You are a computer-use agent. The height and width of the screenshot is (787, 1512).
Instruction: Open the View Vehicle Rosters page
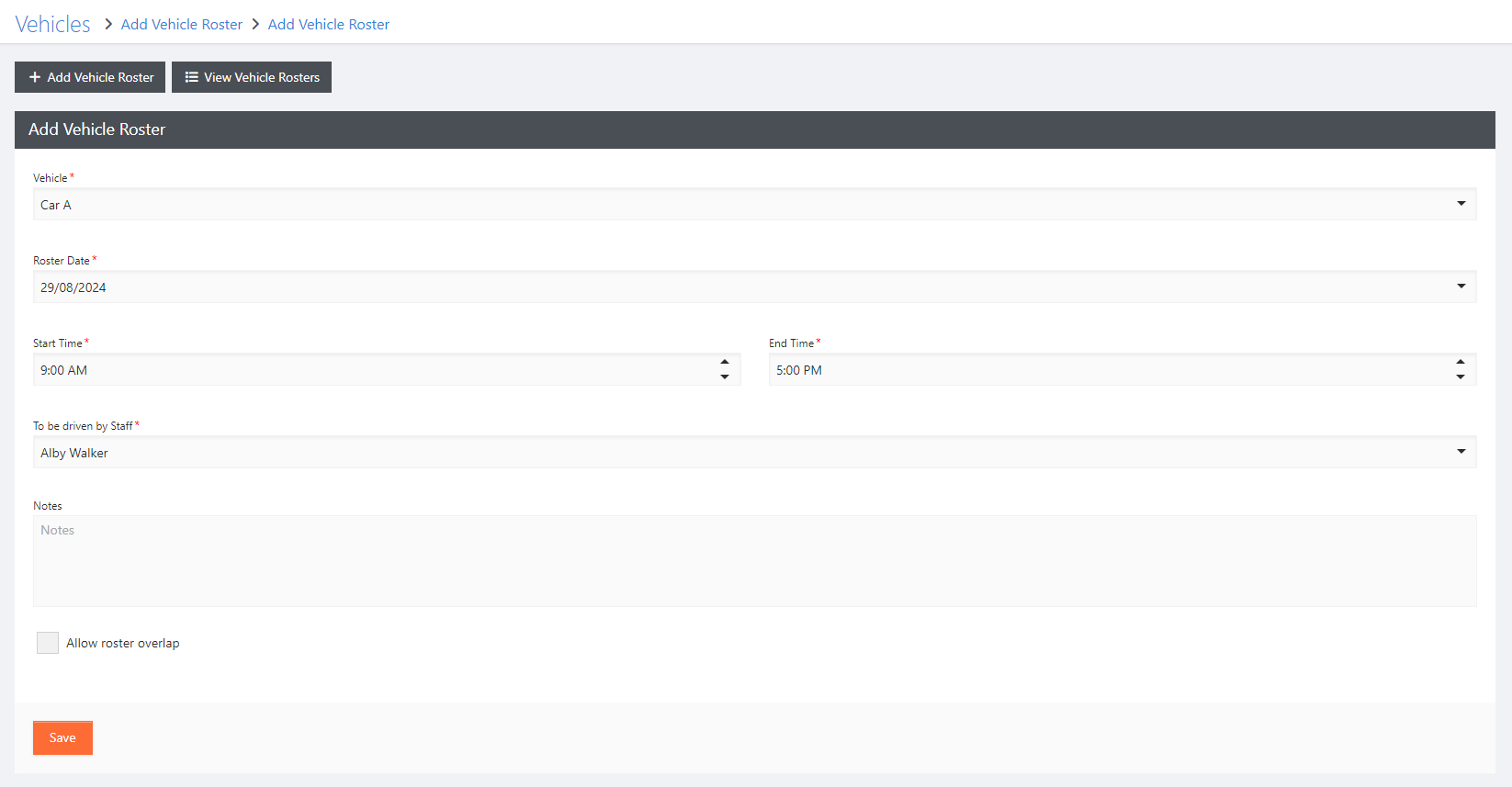[x=252, y=77]
